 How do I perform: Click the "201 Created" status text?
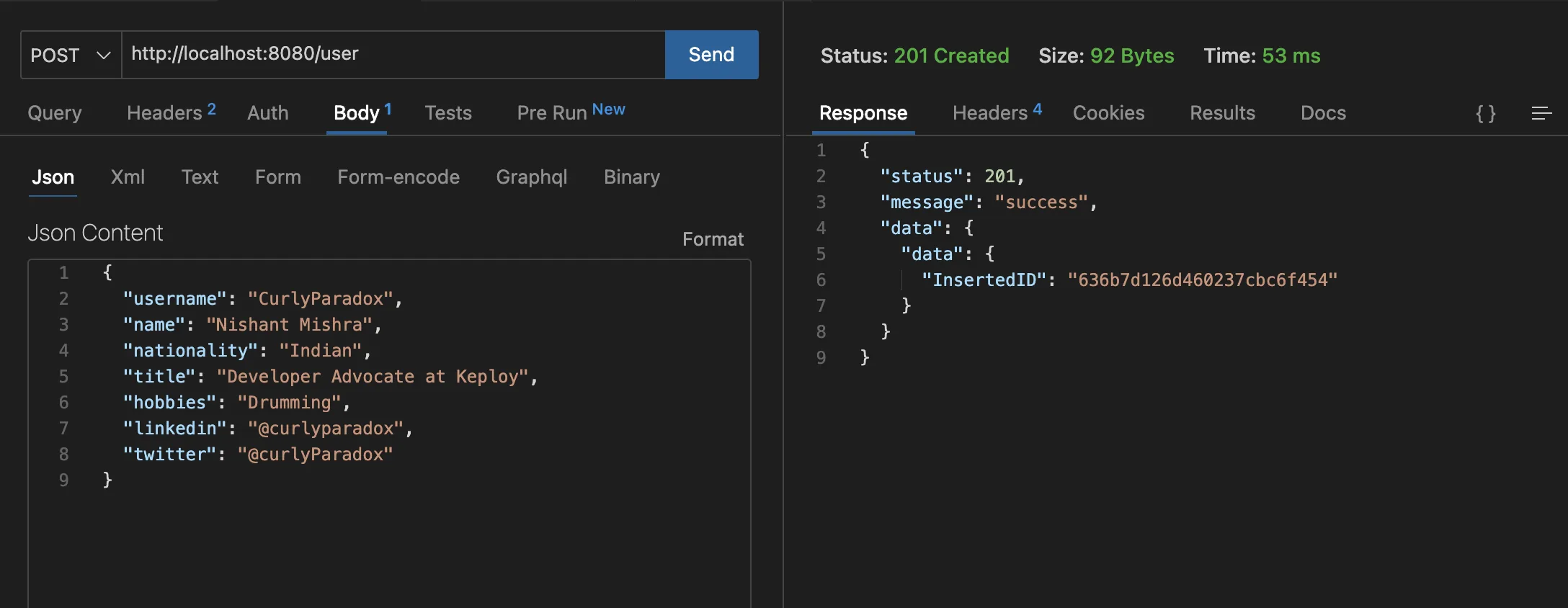tap(951, 55)
